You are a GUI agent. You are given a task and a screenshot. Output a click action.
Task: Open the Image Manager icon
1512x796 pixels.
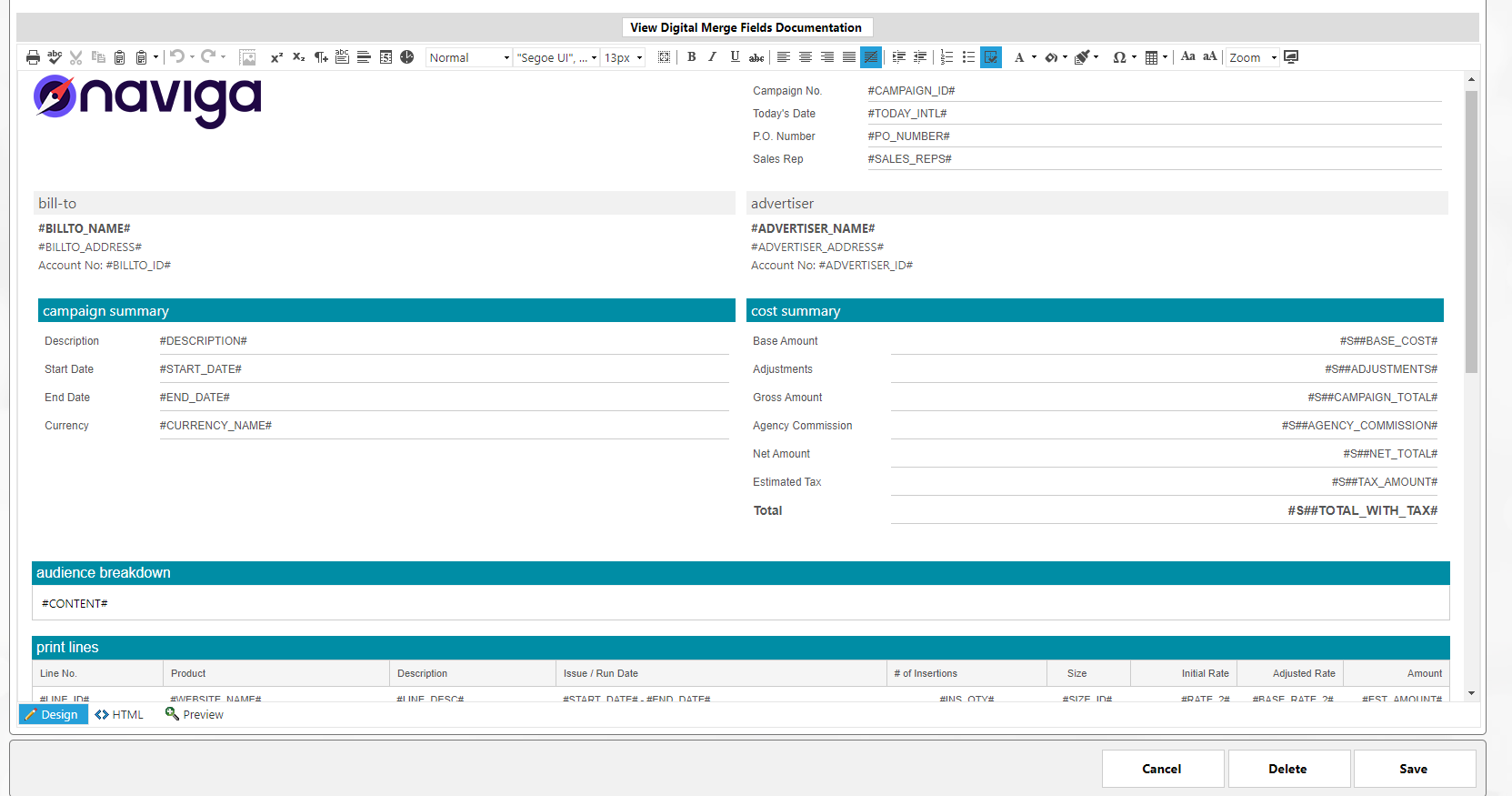point(247,57)
